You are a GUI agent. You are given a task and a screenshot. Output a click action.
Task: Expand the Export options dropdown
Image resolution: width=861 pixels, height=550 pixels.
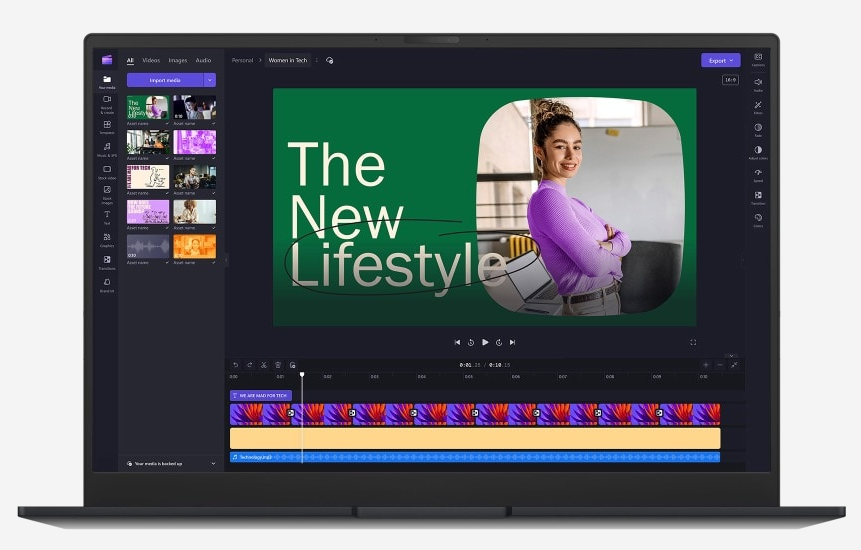(720, 60)
